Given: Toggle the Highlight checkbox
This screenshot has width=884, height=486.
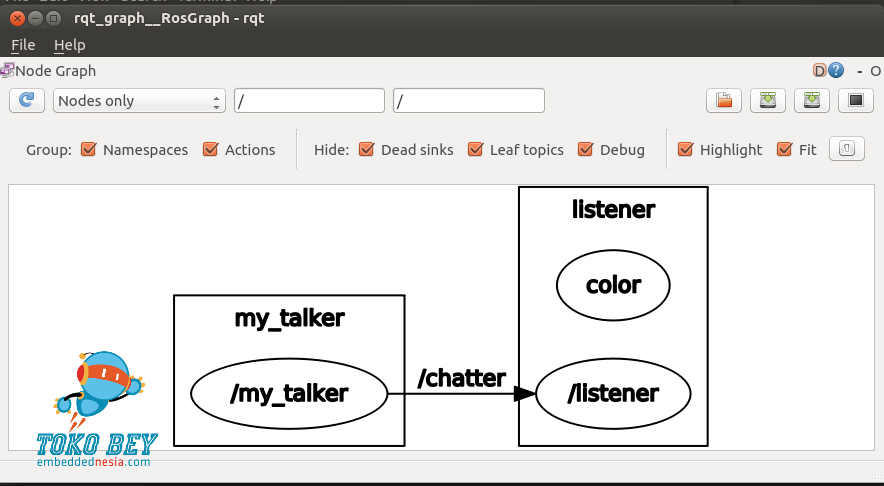Looking at the screenshot, I should pyautogui.click(x=685, y=150).
